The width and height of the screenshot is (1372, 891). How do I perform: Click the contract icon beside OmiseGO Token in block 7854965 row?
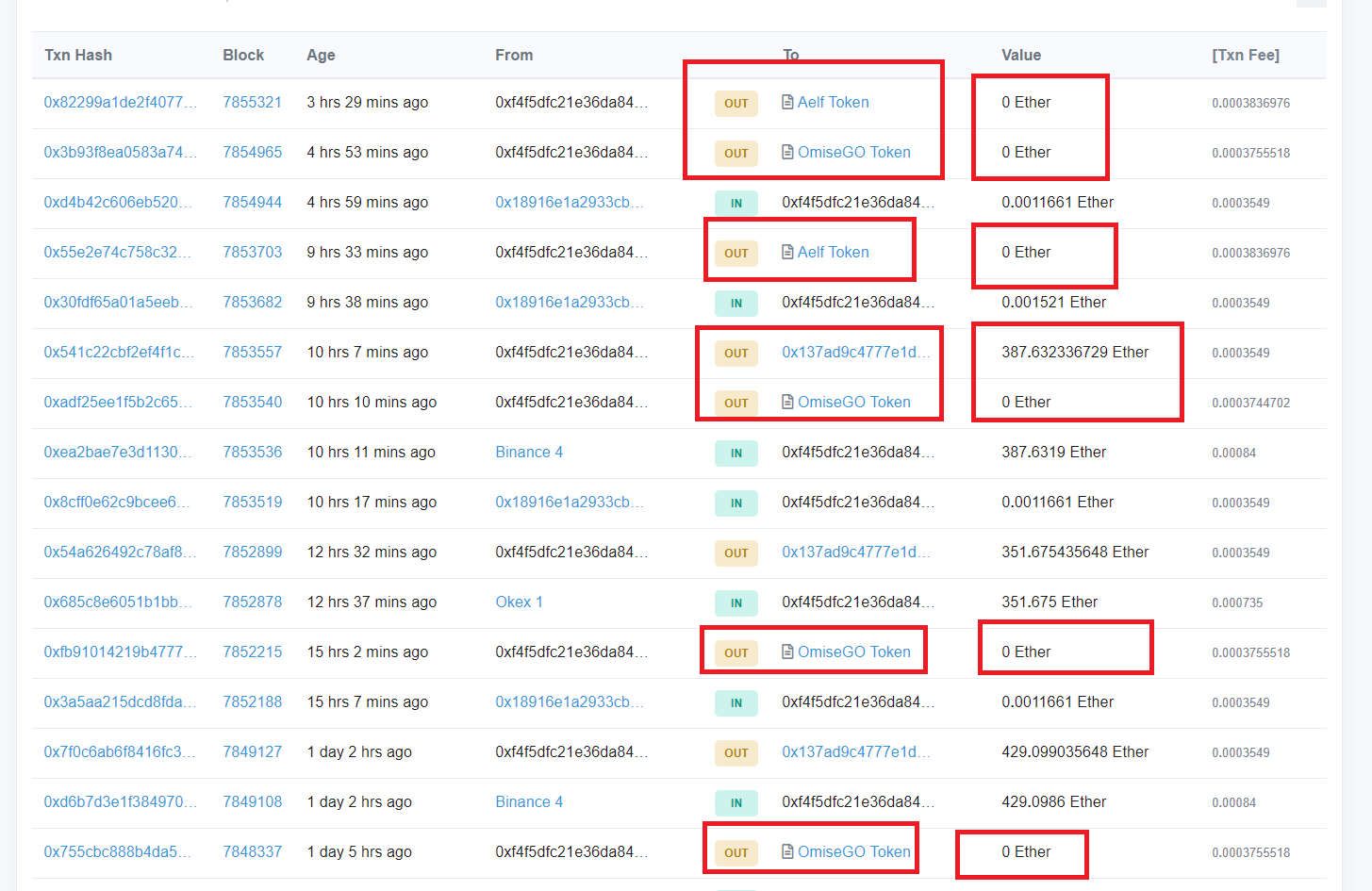787,152
